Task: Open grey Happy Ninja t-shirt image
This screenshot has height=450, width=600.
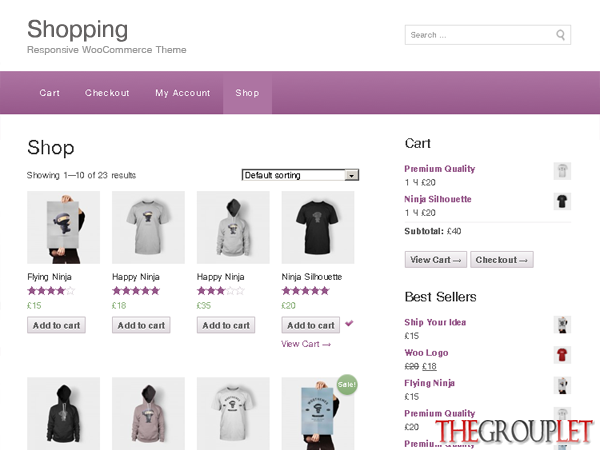Action: [x=148, y=227]
